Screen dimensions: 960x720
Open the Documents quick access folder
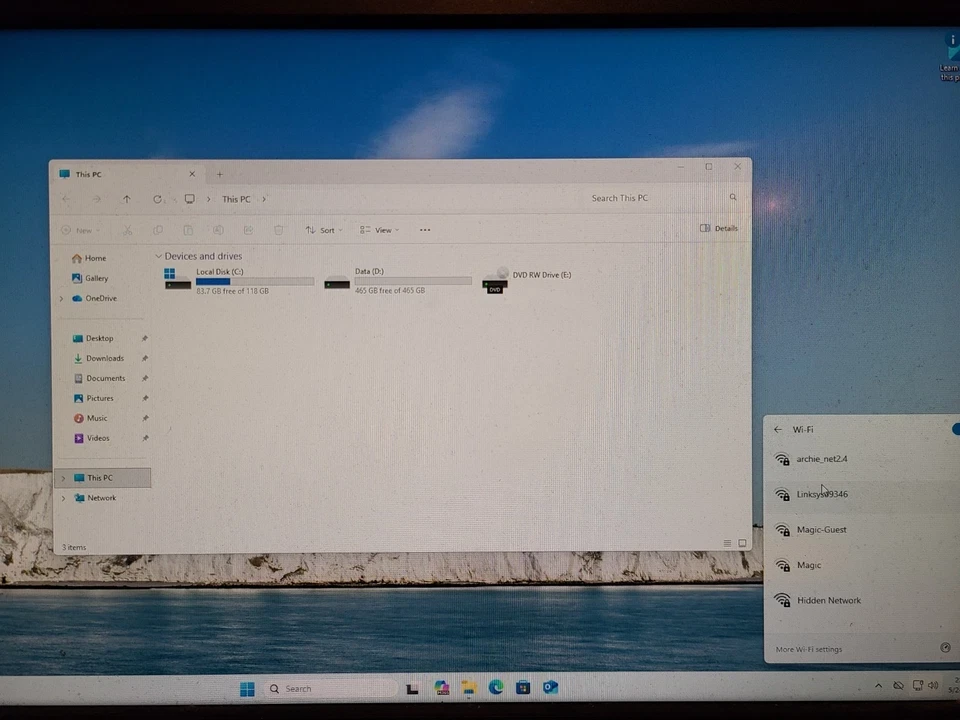[99, 378]
